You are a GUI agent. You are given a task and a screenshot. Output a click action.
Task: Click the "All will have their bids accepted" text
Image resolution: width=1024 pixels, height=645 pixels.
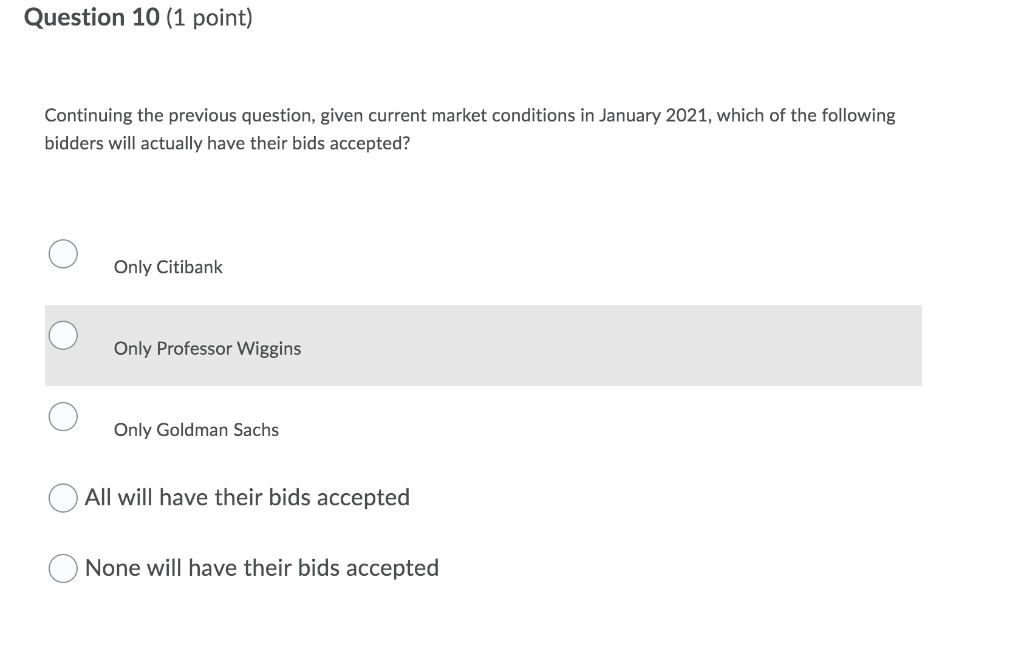pos(248,497)
